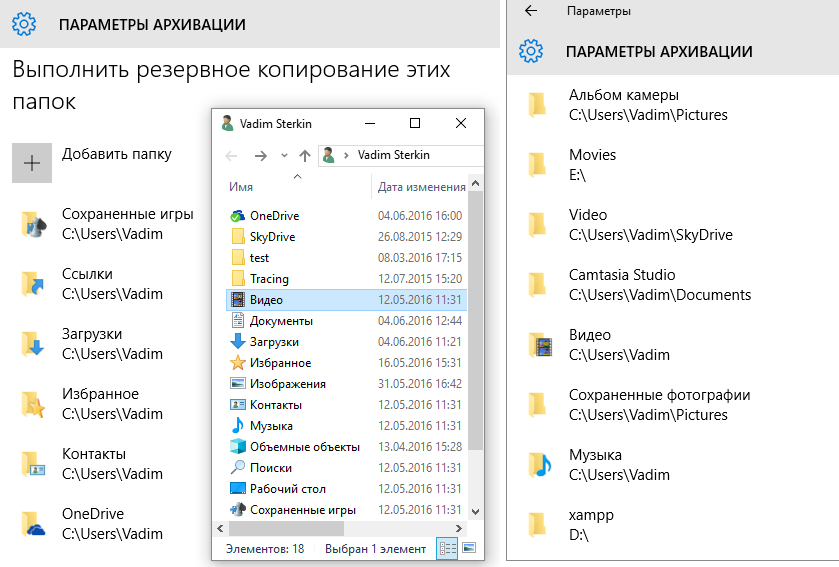
Task: Switch to details view in Explorer status bar
Action: [x=446, y=549]
